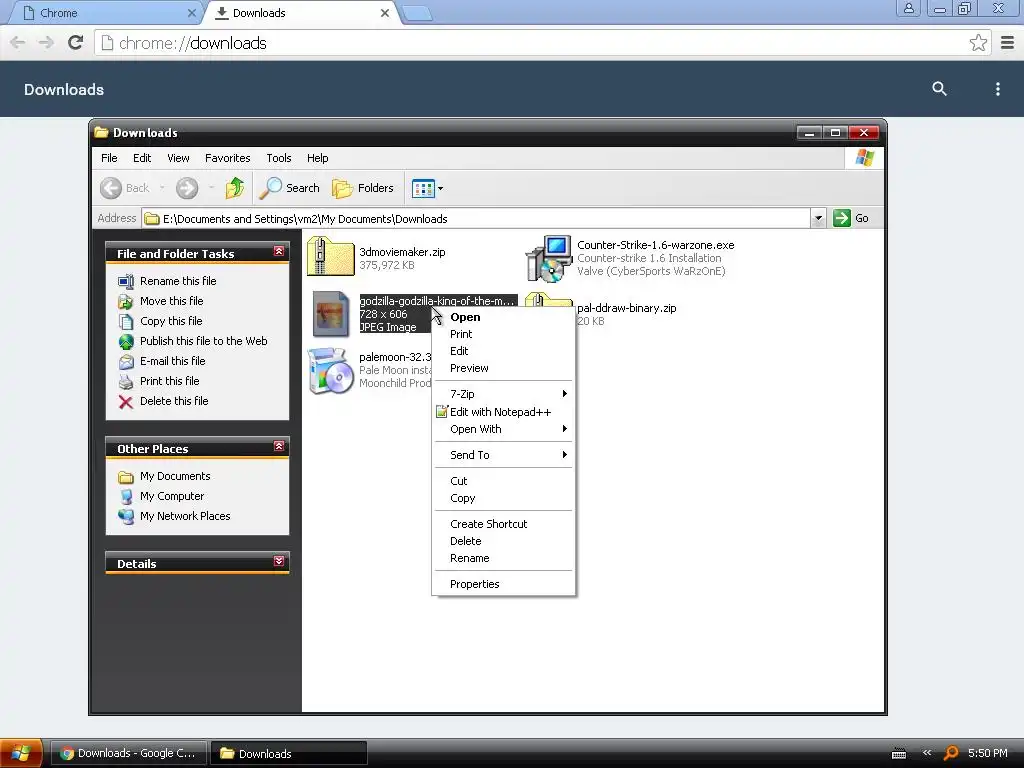Select pal-ddraw-binary.zip file name
1024x768 pixels.
[x=626, y=308]
